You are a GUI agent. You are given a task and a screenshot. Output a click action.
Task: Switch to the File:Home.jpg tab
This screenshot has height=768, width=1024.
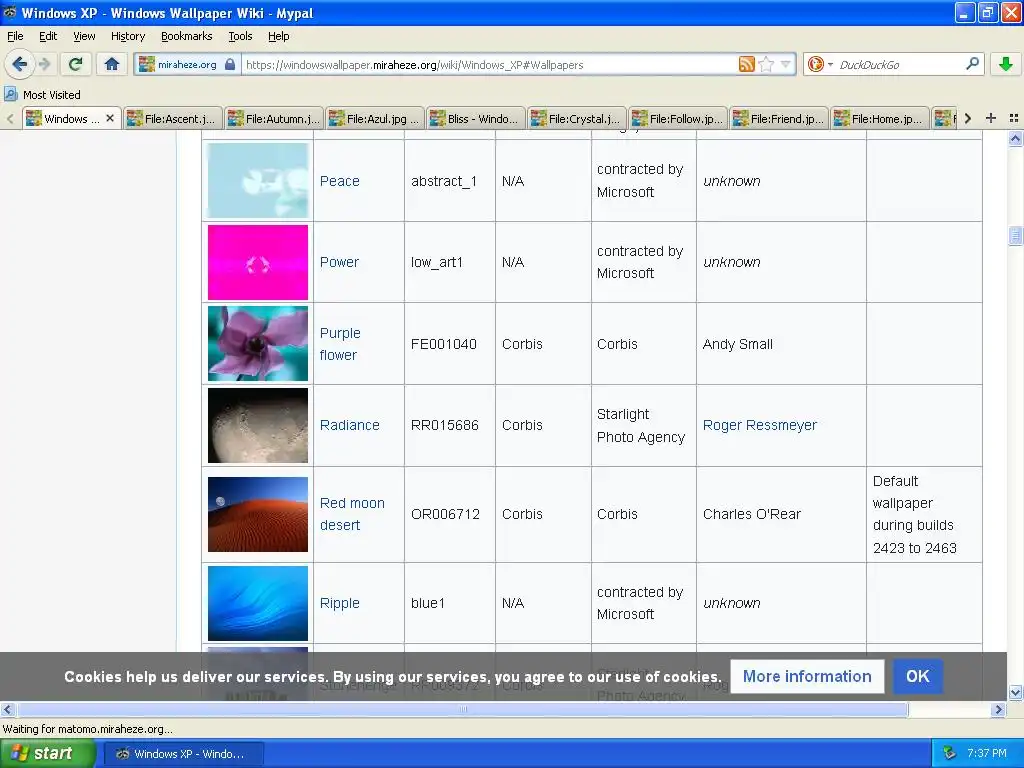click(x=880, y=119)
